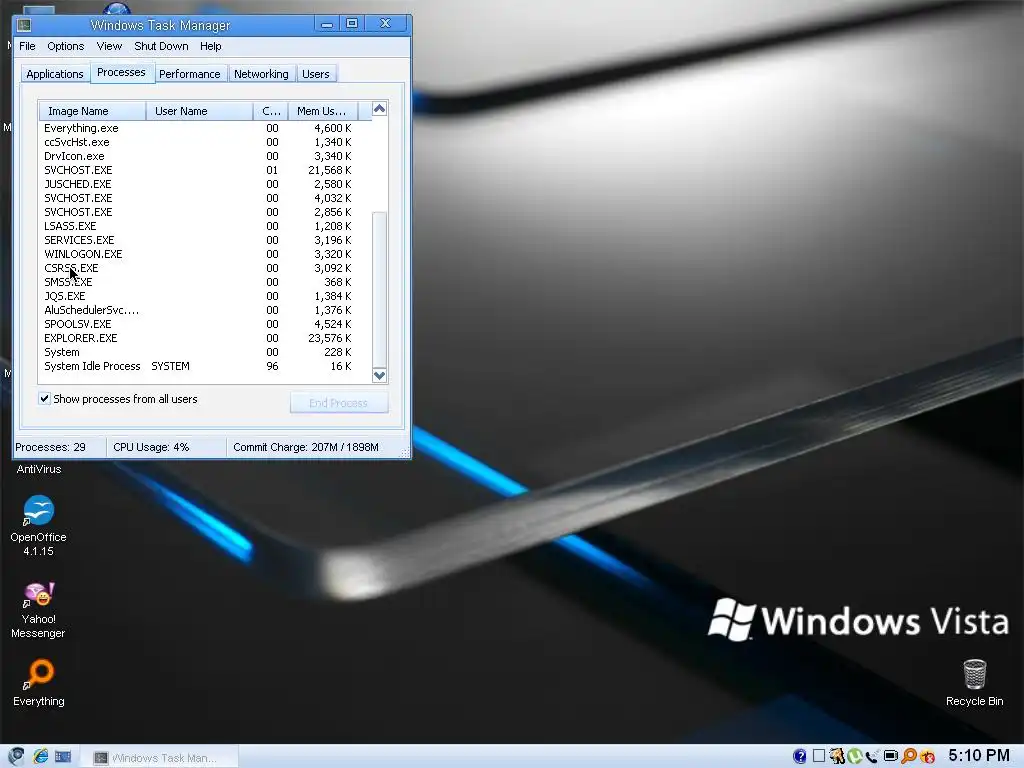
Task: Select the SMSS.EXE process
Action: [x=204, y=282]
